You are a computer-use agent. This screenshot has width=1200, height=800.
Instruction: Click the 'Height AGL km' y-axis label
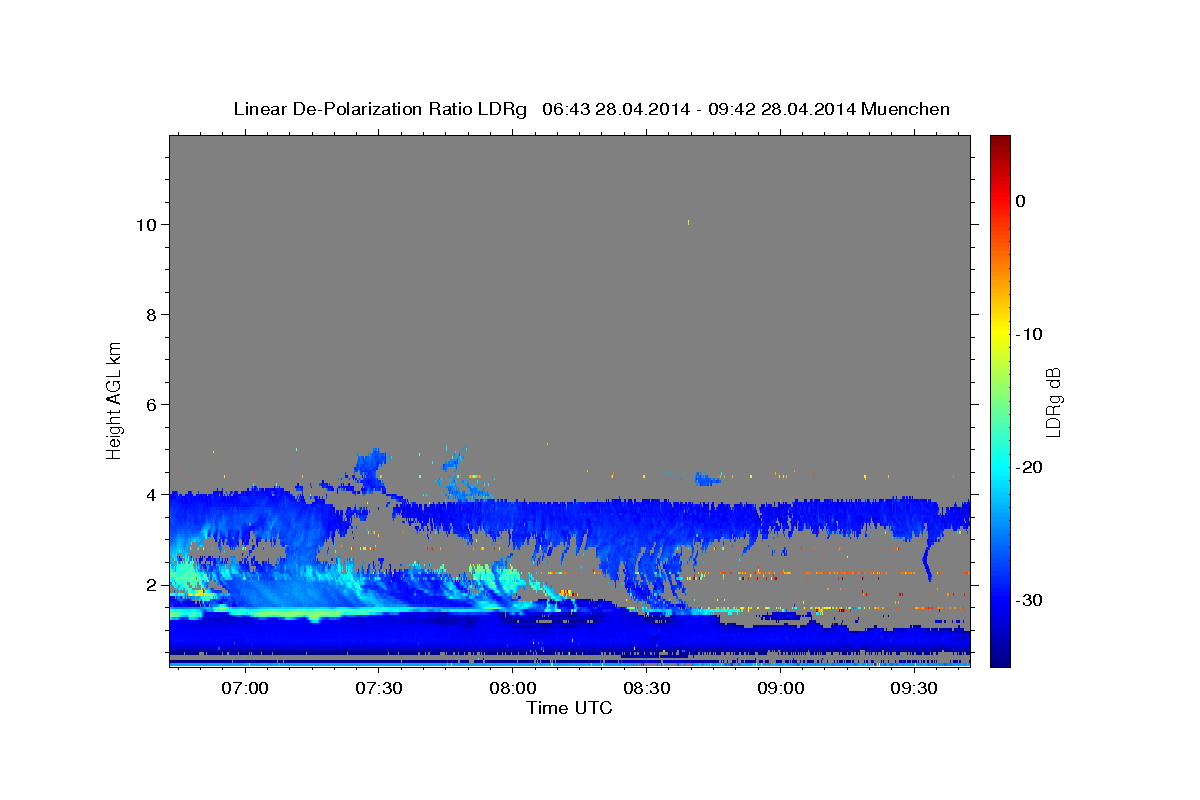coord(114,399)
